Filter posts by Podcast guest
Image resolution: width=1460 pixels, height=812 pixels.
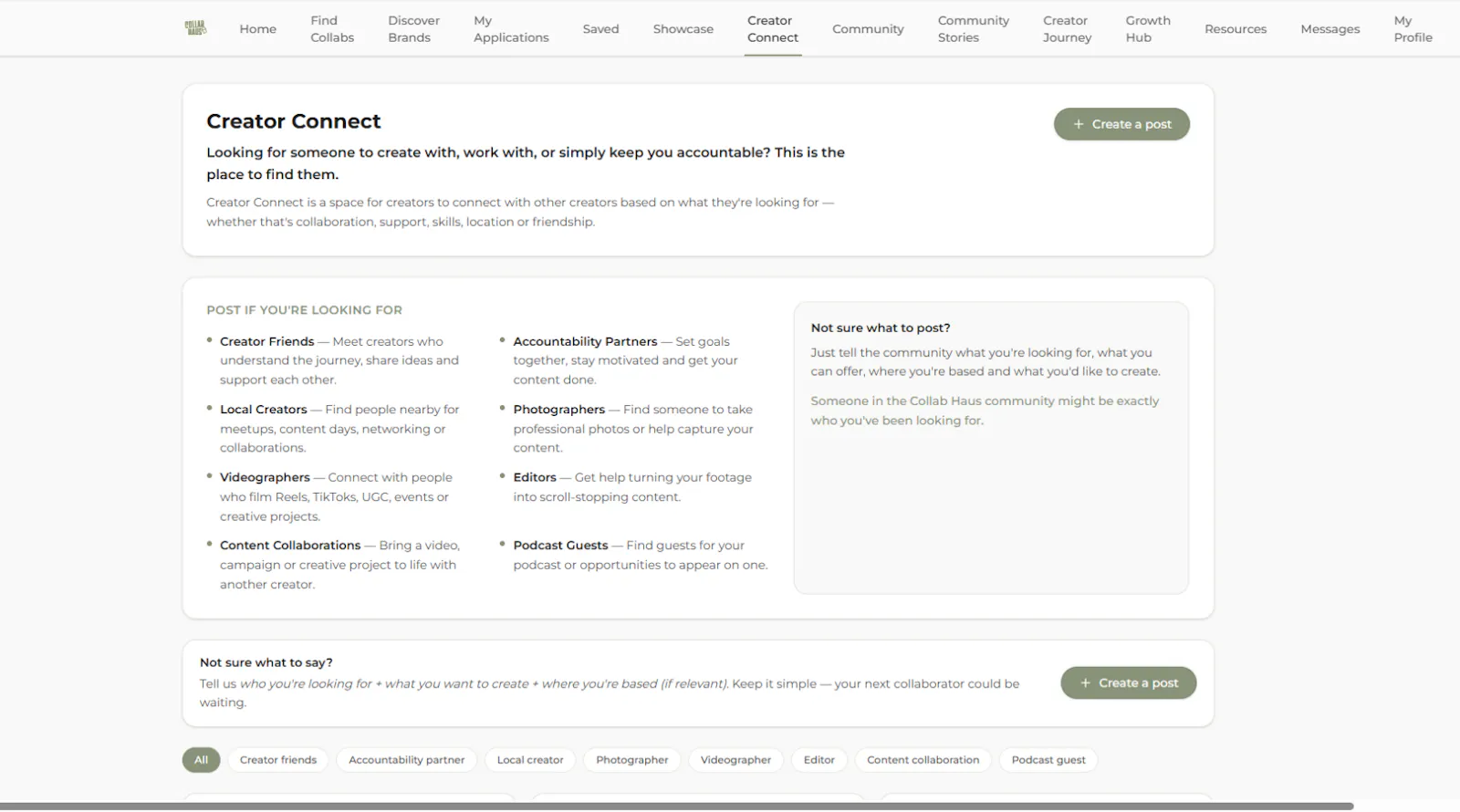(x=1048, y=760)
